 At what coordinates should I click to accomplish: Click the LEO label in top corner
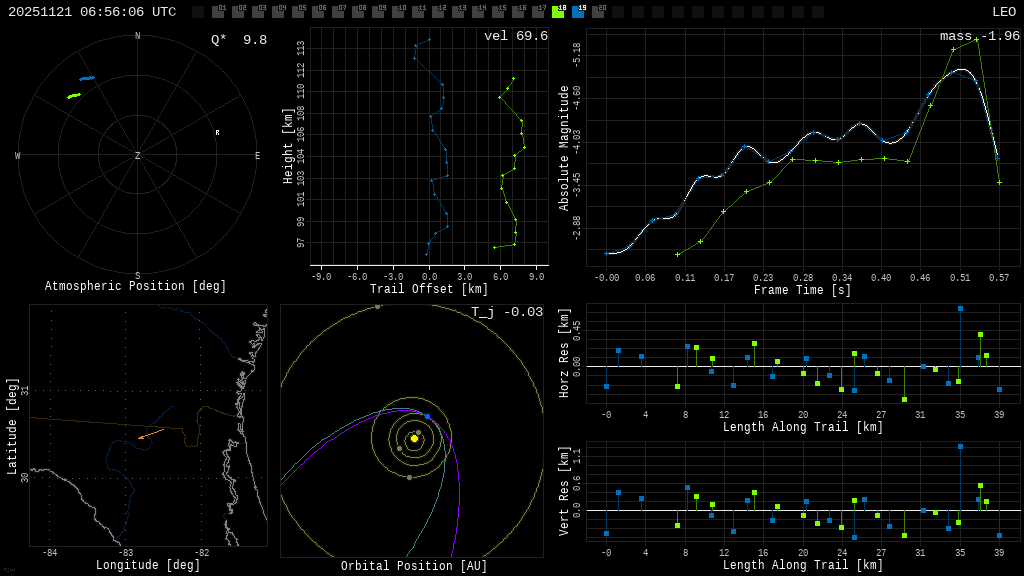pos(1004,12)
